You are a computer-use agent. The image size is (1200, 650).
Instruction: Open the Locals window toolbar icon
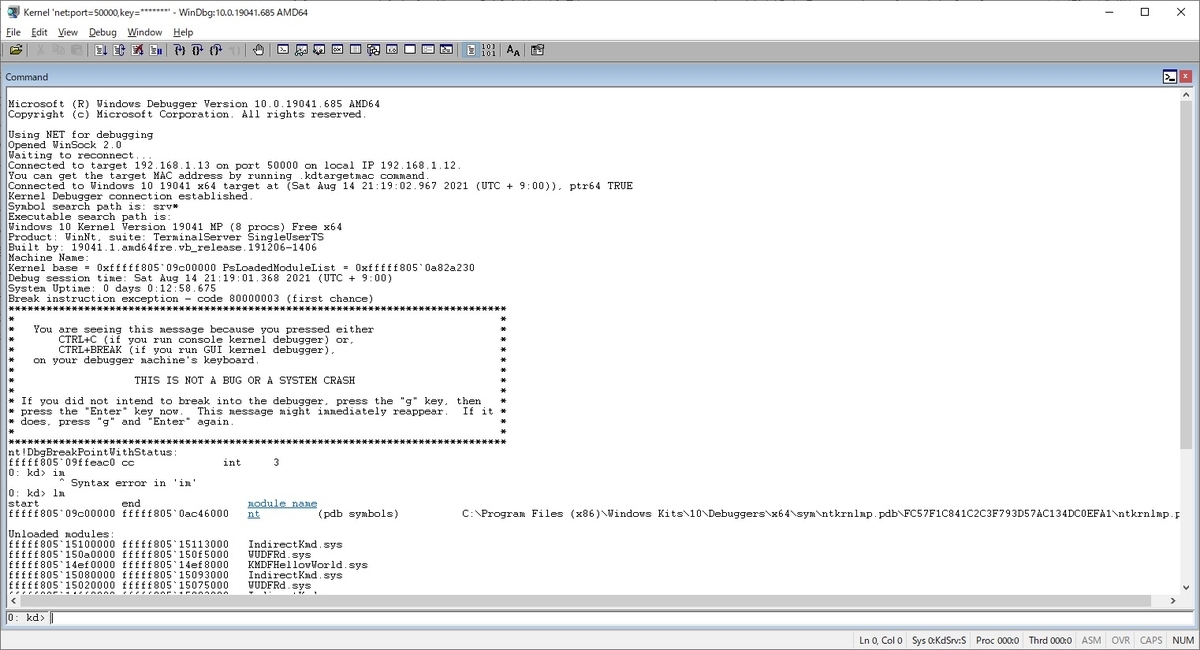319,49
